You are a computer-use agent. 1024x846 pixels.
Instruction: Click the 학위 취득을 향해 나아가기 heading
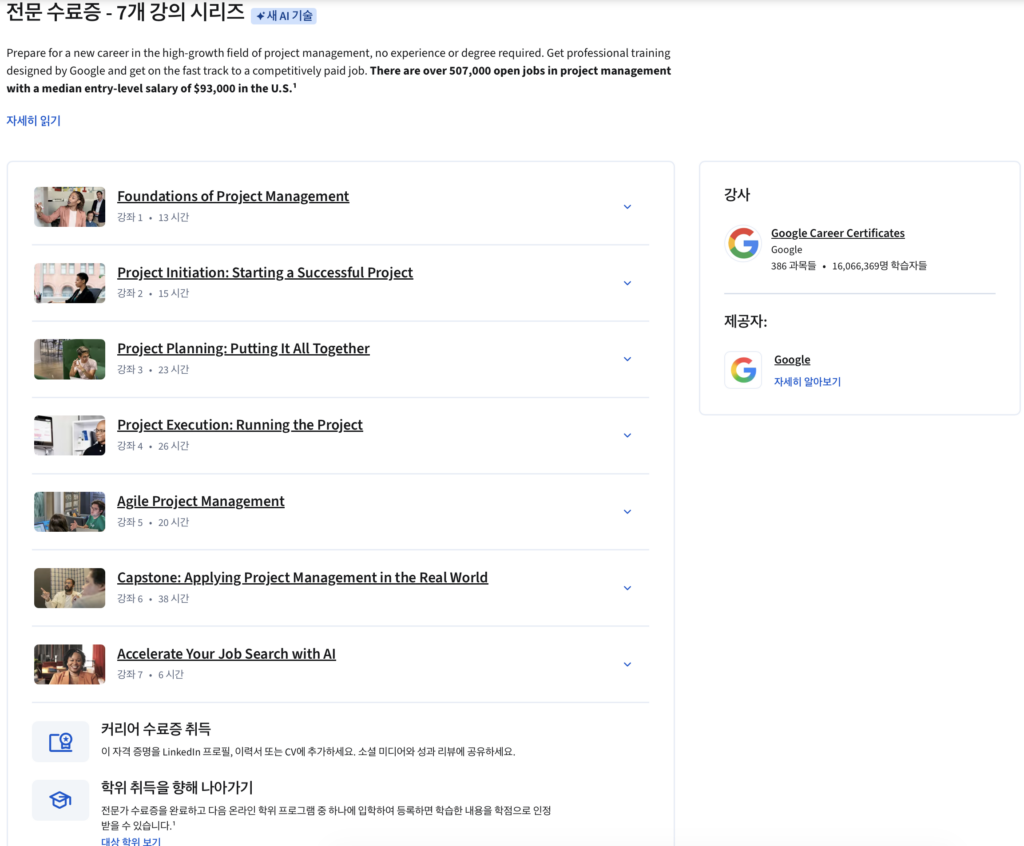[176, 788]
